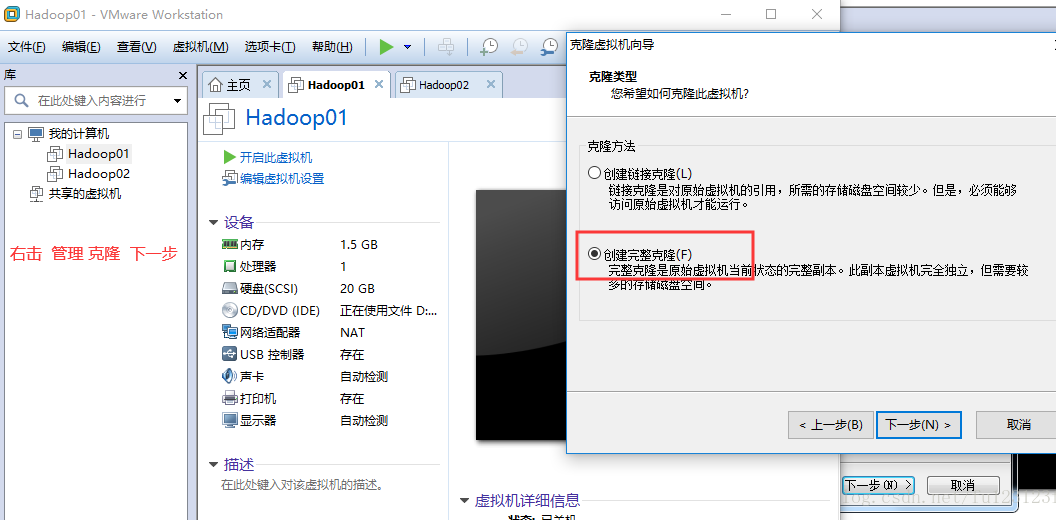Close the Hadoop02 tab

[x=490, y=84]
